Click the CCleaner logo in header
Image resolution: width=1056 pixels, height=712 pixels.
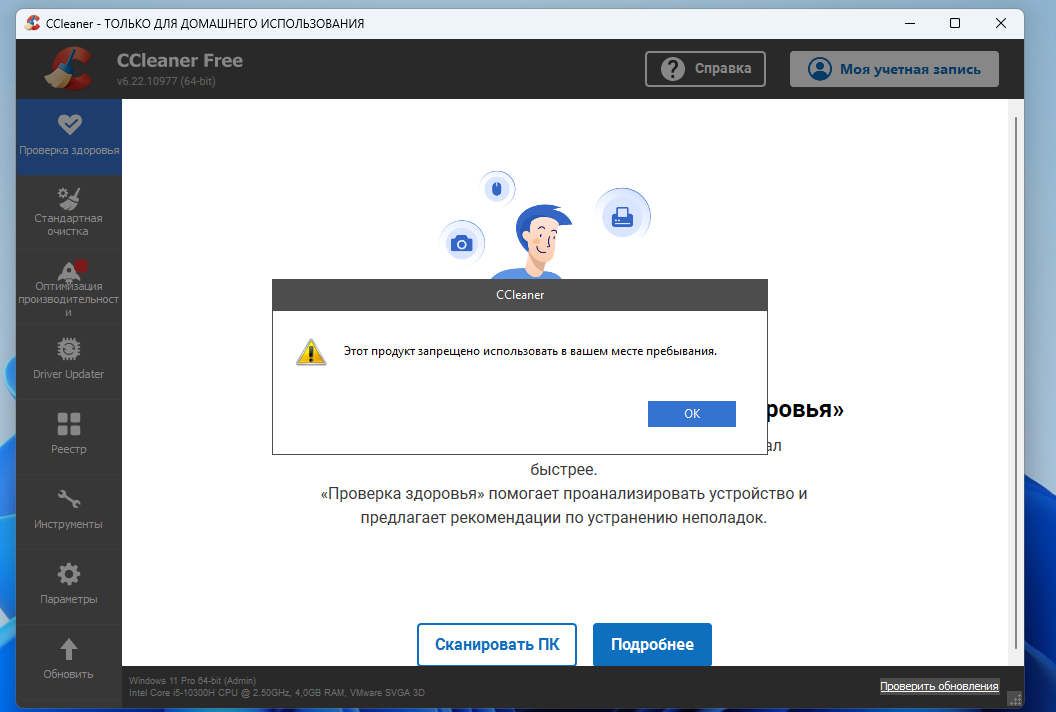point(69,68)
